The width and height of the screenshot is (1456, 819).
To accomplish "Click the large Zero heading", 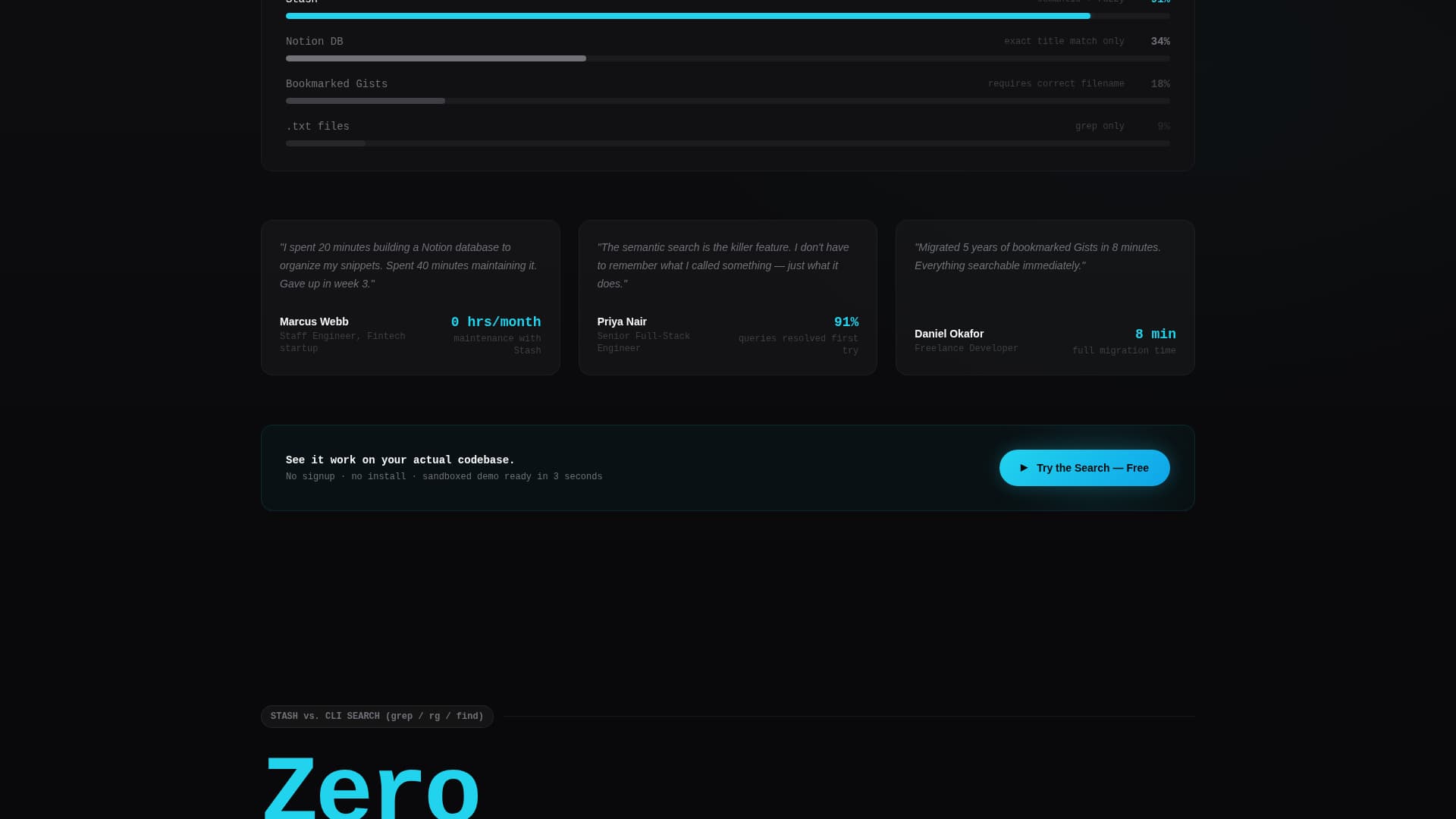I will (371, 786).
